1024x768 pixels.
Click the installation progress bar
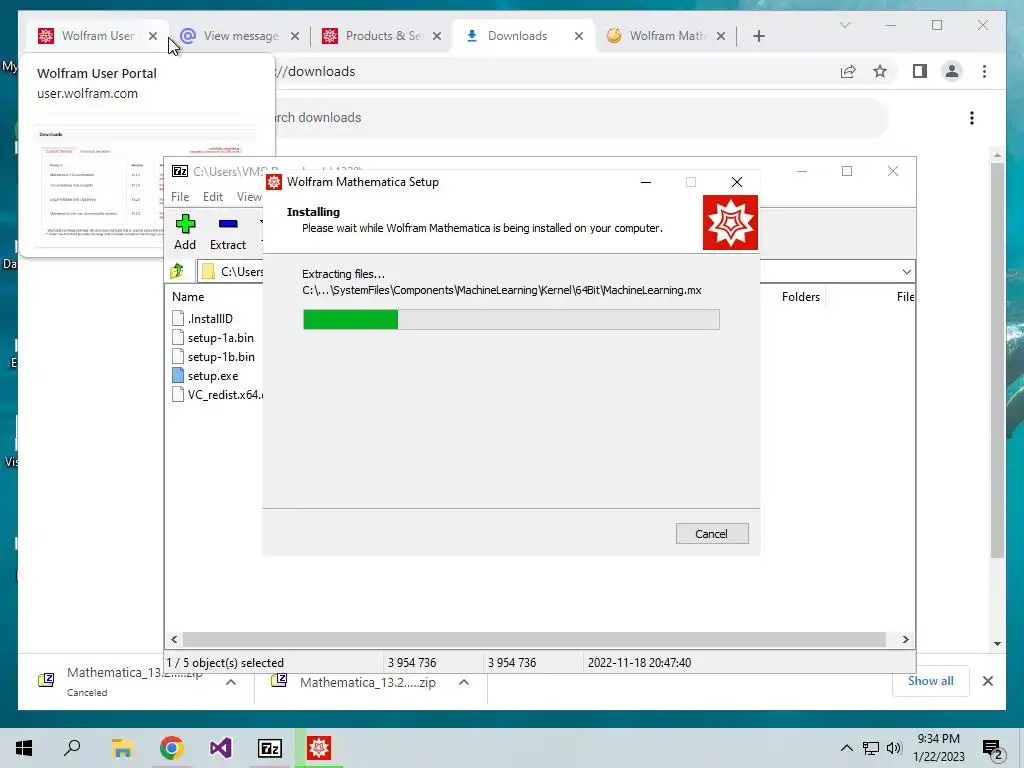point(511,319)
